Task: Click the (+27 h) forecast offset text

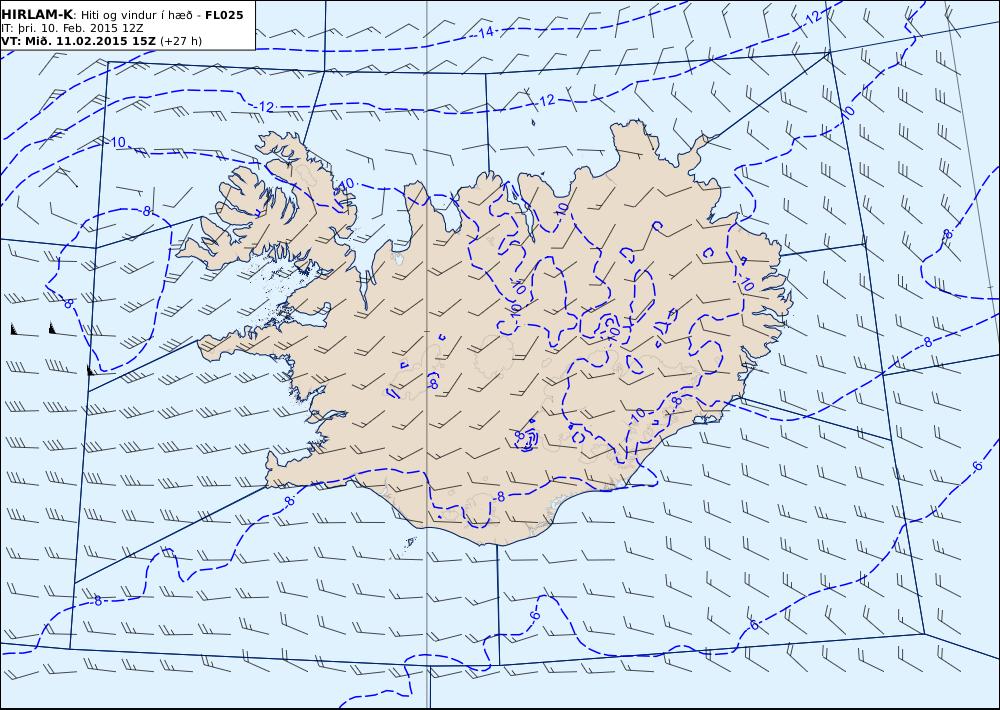Action: pos(180,41)
